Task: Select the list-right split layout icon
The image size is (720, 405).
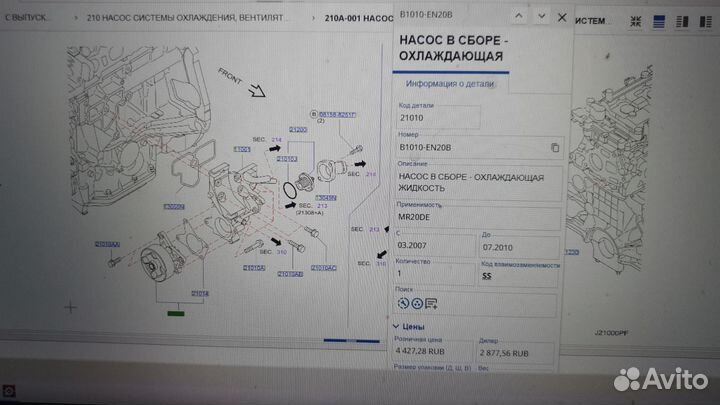Action: pos(705,22)
